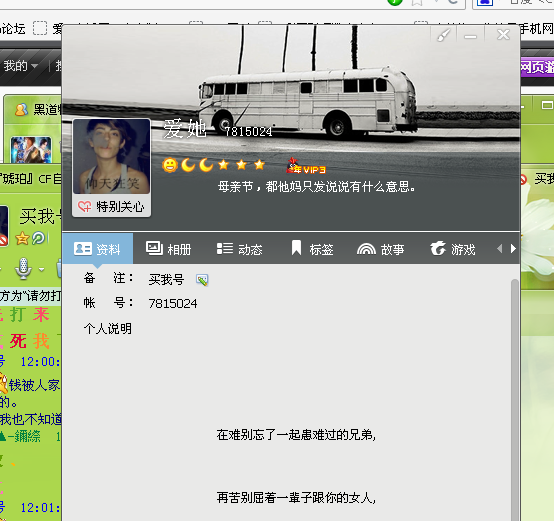
Task: Open the 我的 dropdown in browser
Action: tap(20, 66)
